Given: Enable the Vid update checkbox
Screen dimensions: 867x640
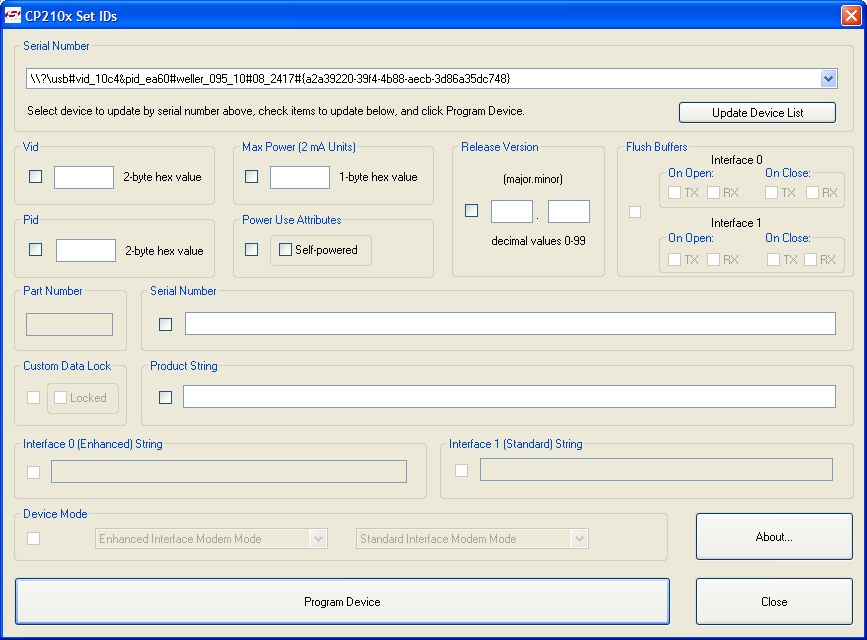Looking at the screenshot, I should point(35,176).
